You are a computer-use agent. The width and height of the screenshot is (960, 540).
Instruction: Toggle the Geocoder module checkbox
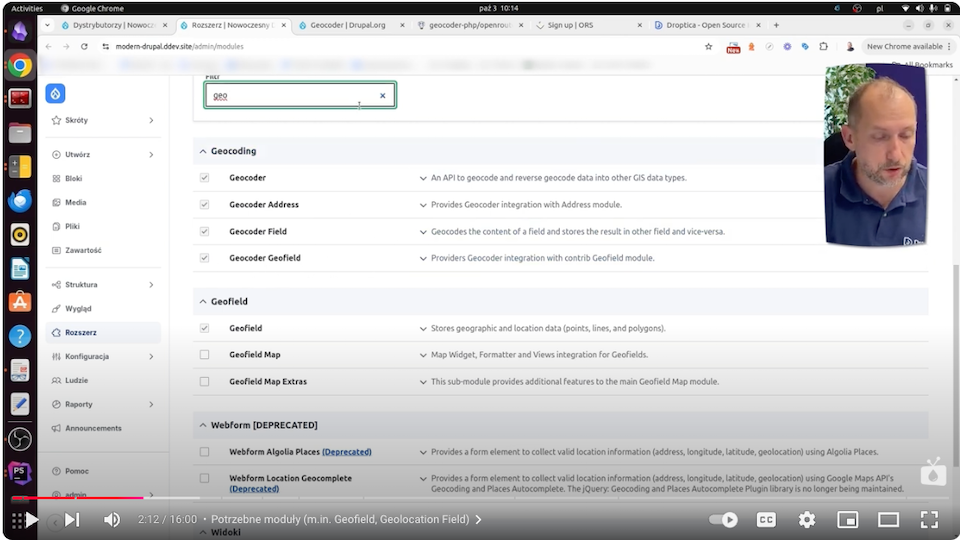coord(204,178)
